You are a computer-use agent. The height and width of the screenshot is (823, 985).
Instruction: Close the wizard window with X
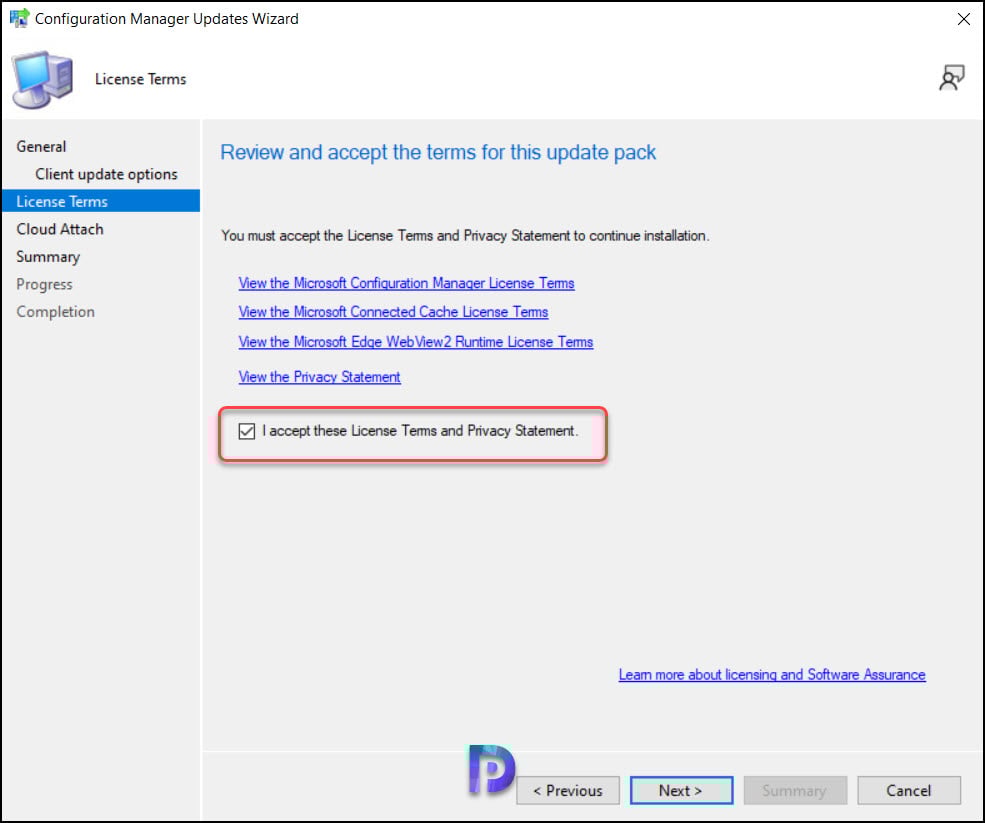click(963, 19)
